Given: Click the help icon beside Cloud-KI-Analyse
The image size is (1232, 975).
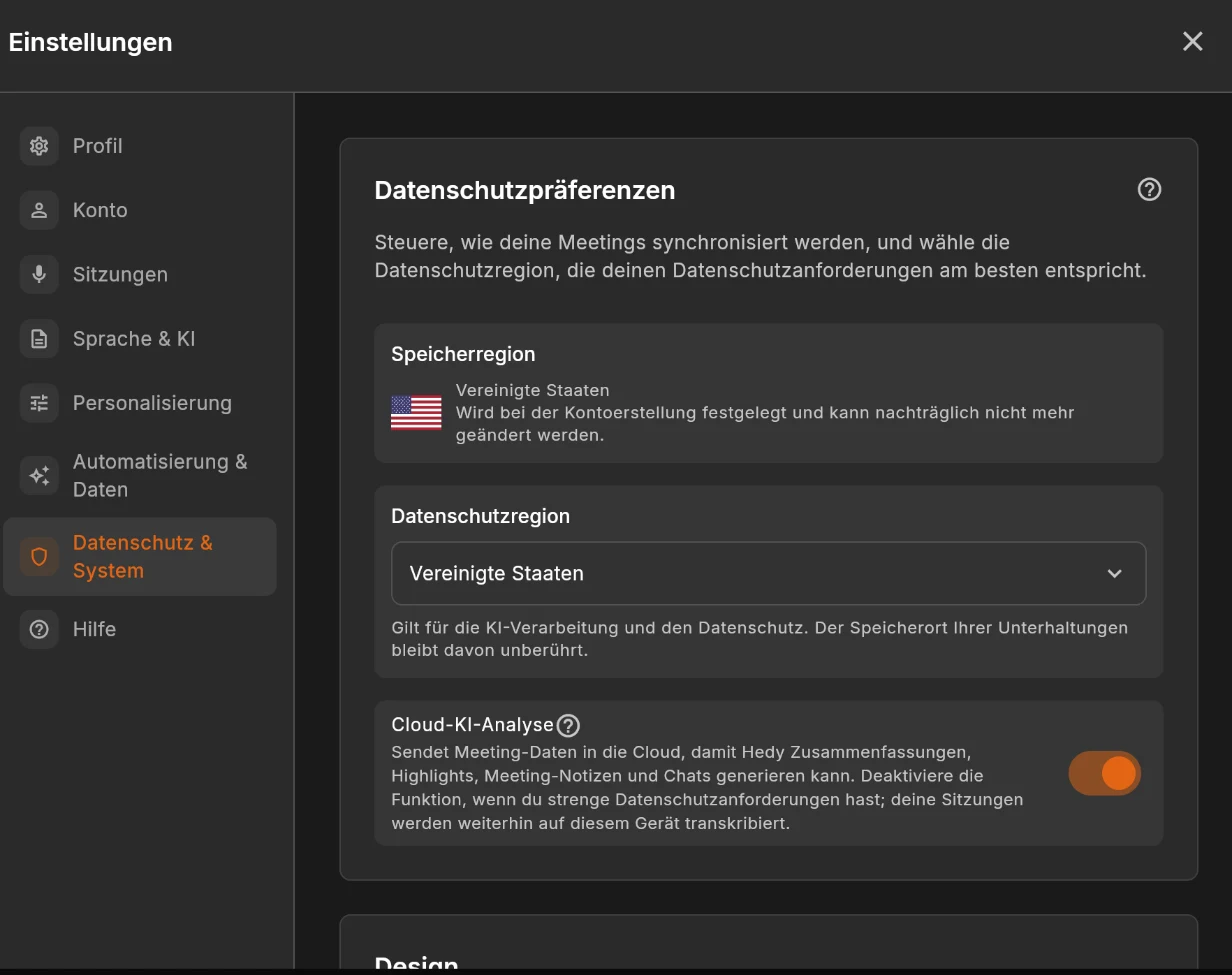Looking at the screenshot, I should [568, 725].
